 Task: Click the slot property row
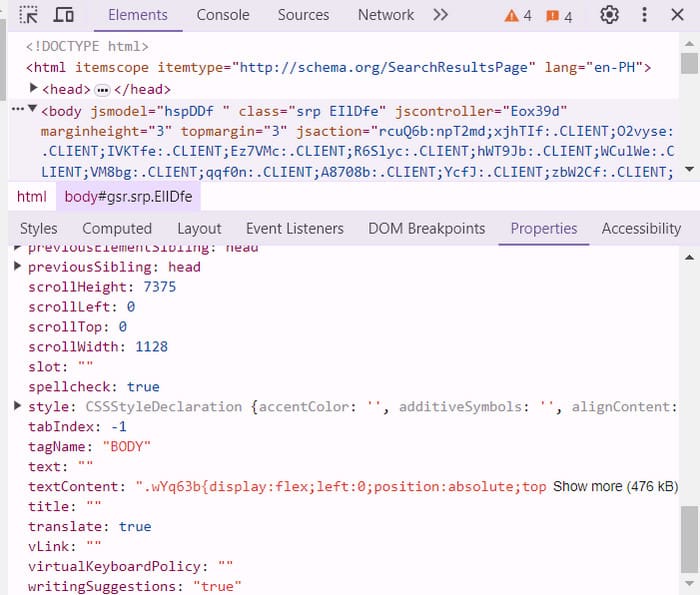click(61, 367)
